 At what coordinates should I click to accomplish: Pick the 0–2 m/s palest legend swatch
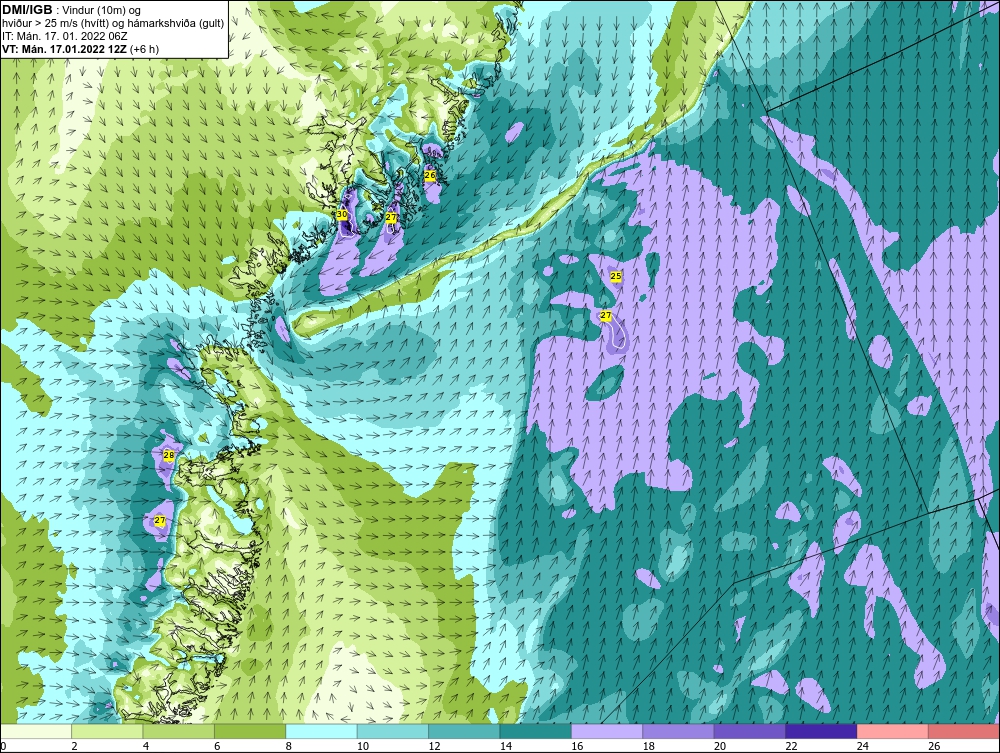pos(36,731)
